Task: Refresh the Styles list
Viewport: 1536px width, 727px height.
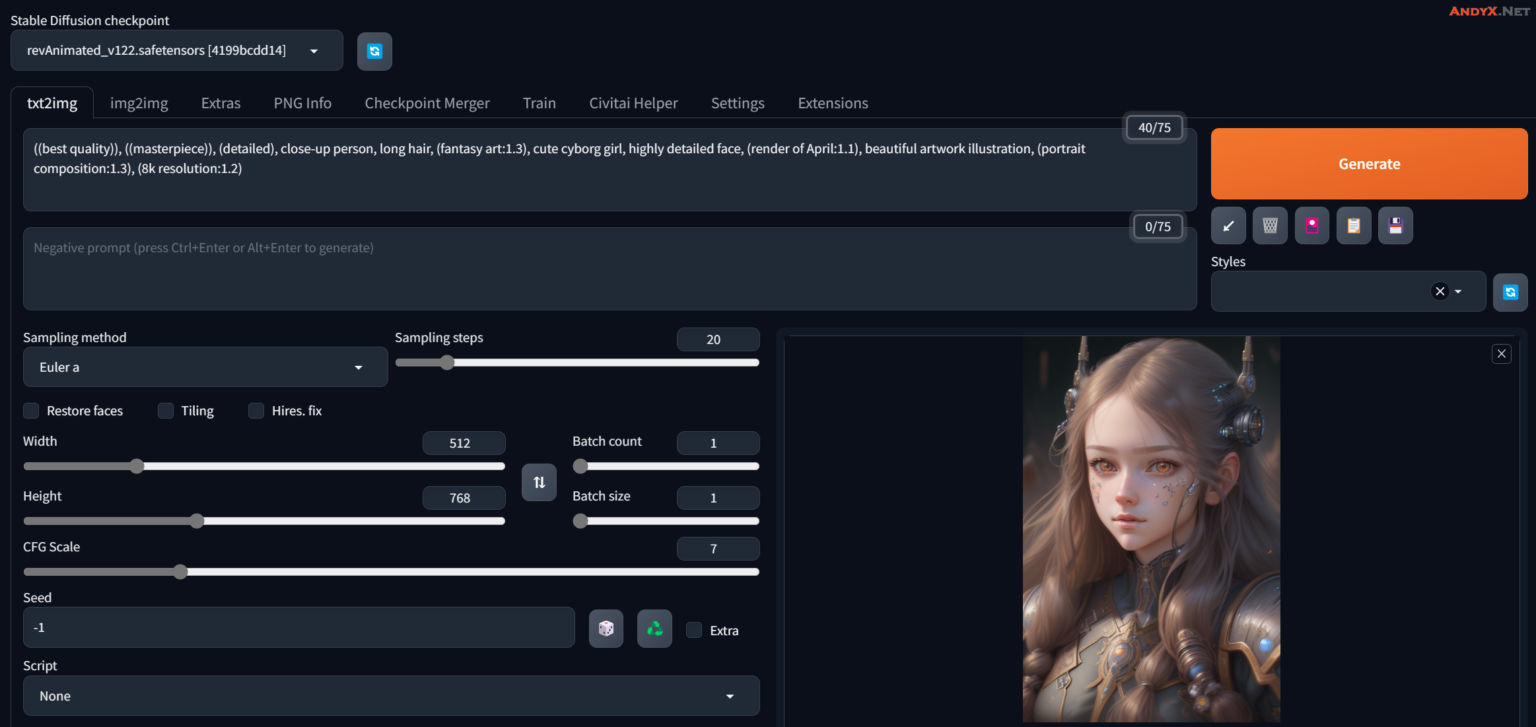Action: pyautogui.click(x=1510, y=292)
